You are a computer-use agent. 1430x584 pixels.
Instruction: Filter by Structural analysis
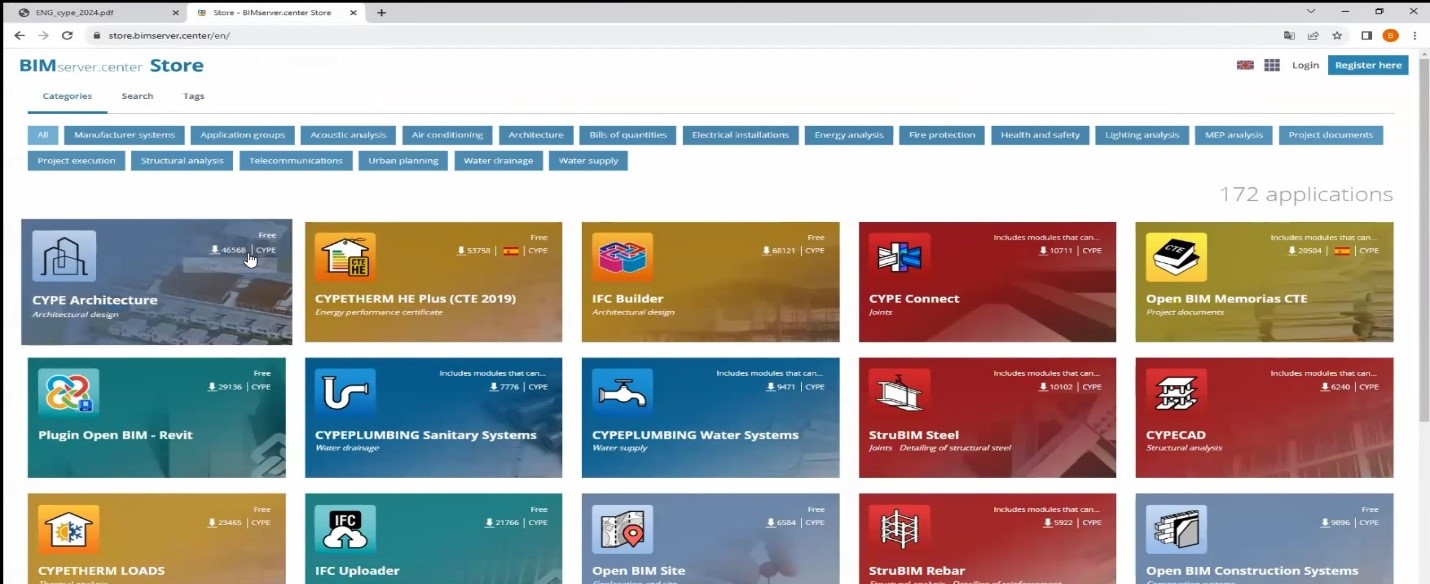coord(182,160)
